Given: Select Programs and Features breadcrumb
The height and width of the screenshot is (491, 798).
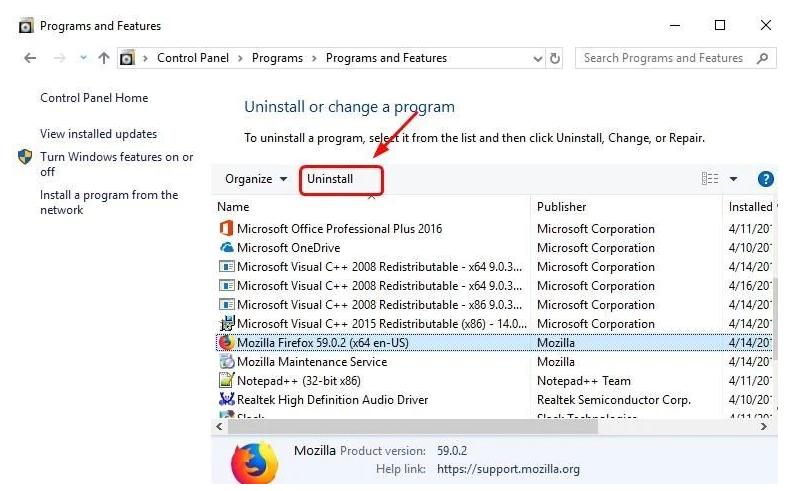Looking at the screenshot, I should pyautogui.click(x=386, y=58).
